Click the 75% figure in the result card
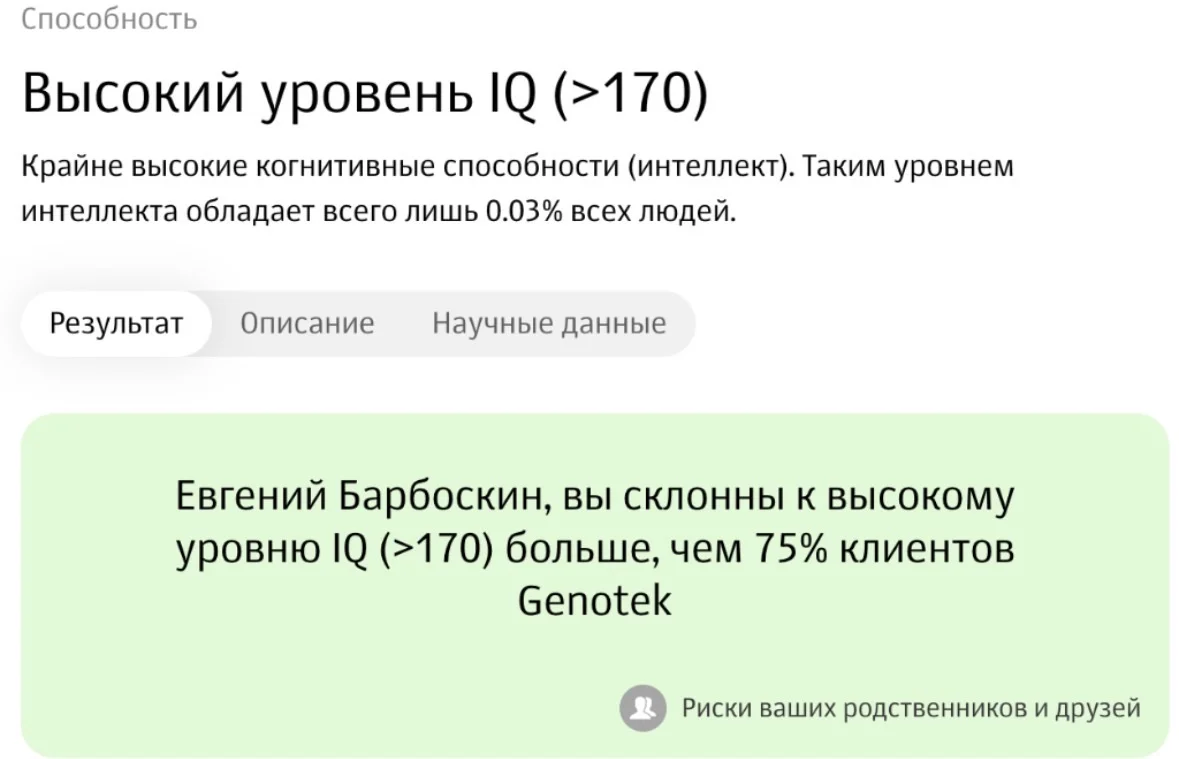This screenshot has height=759, width=1179. click(790, 548)
